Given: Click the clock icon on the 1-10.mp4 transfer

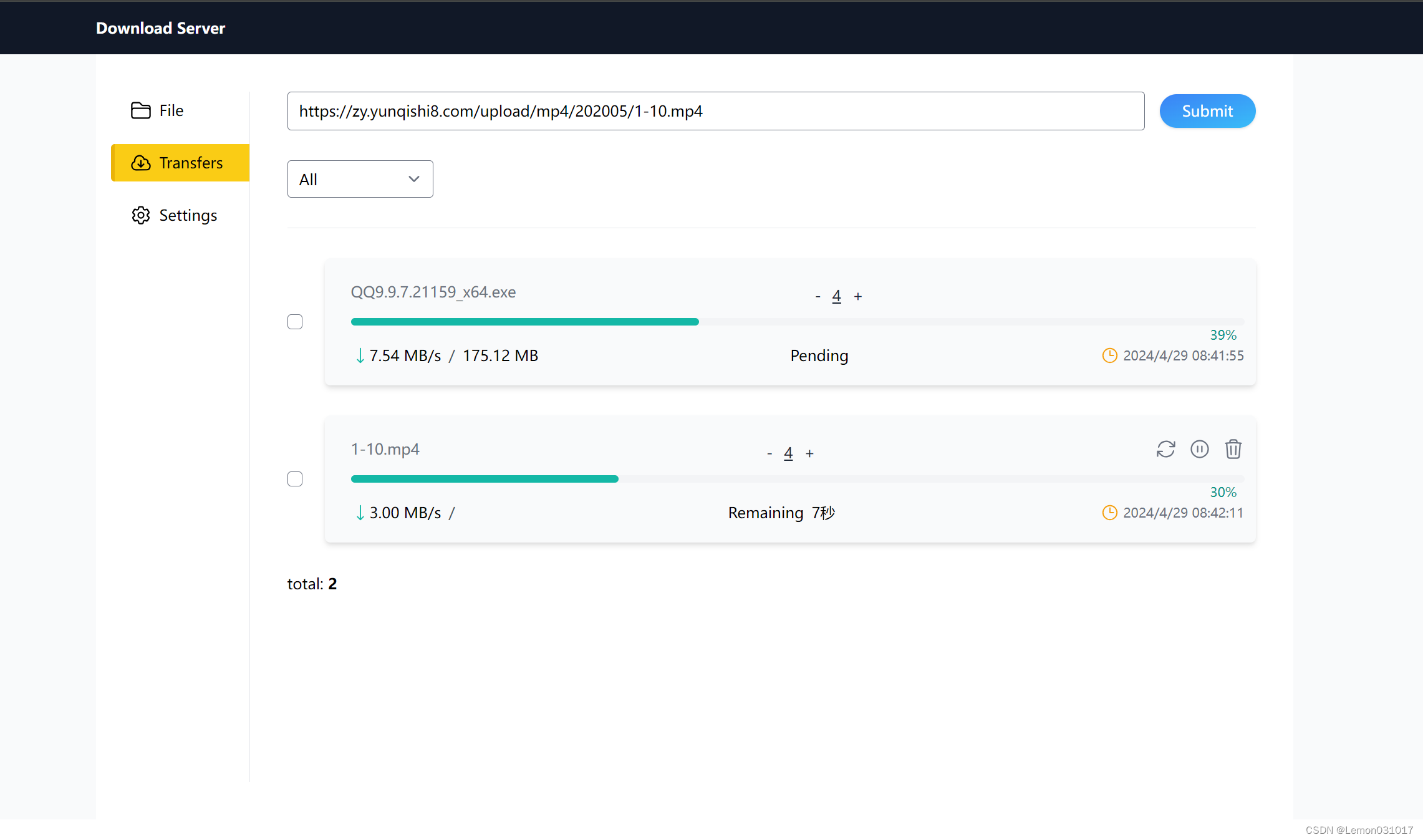Looking at the screenshot, I should (x=1109, y=513).
